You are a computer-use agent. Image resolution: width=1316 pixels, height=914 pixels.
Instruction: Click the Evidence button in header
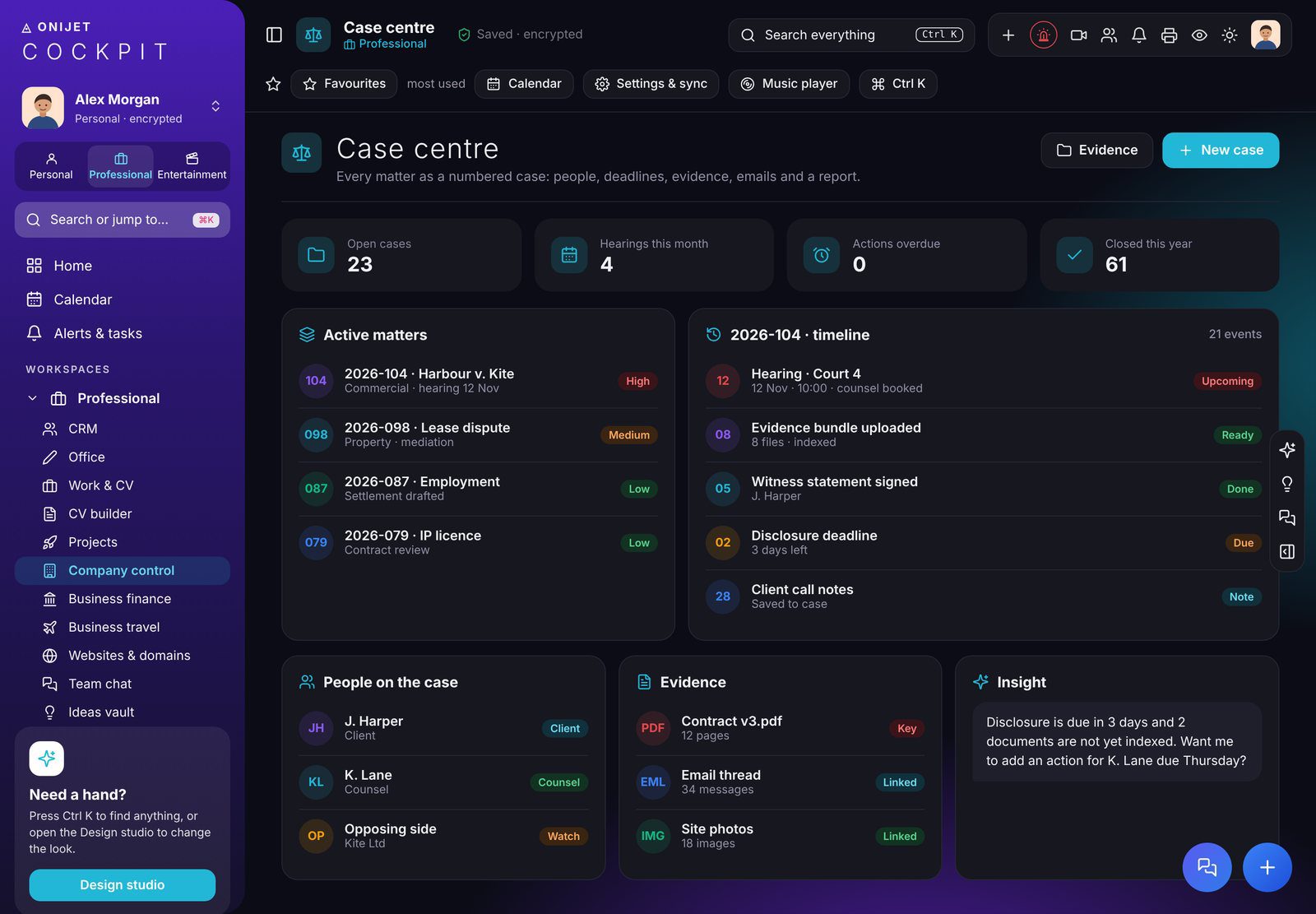coord(1097,151)
